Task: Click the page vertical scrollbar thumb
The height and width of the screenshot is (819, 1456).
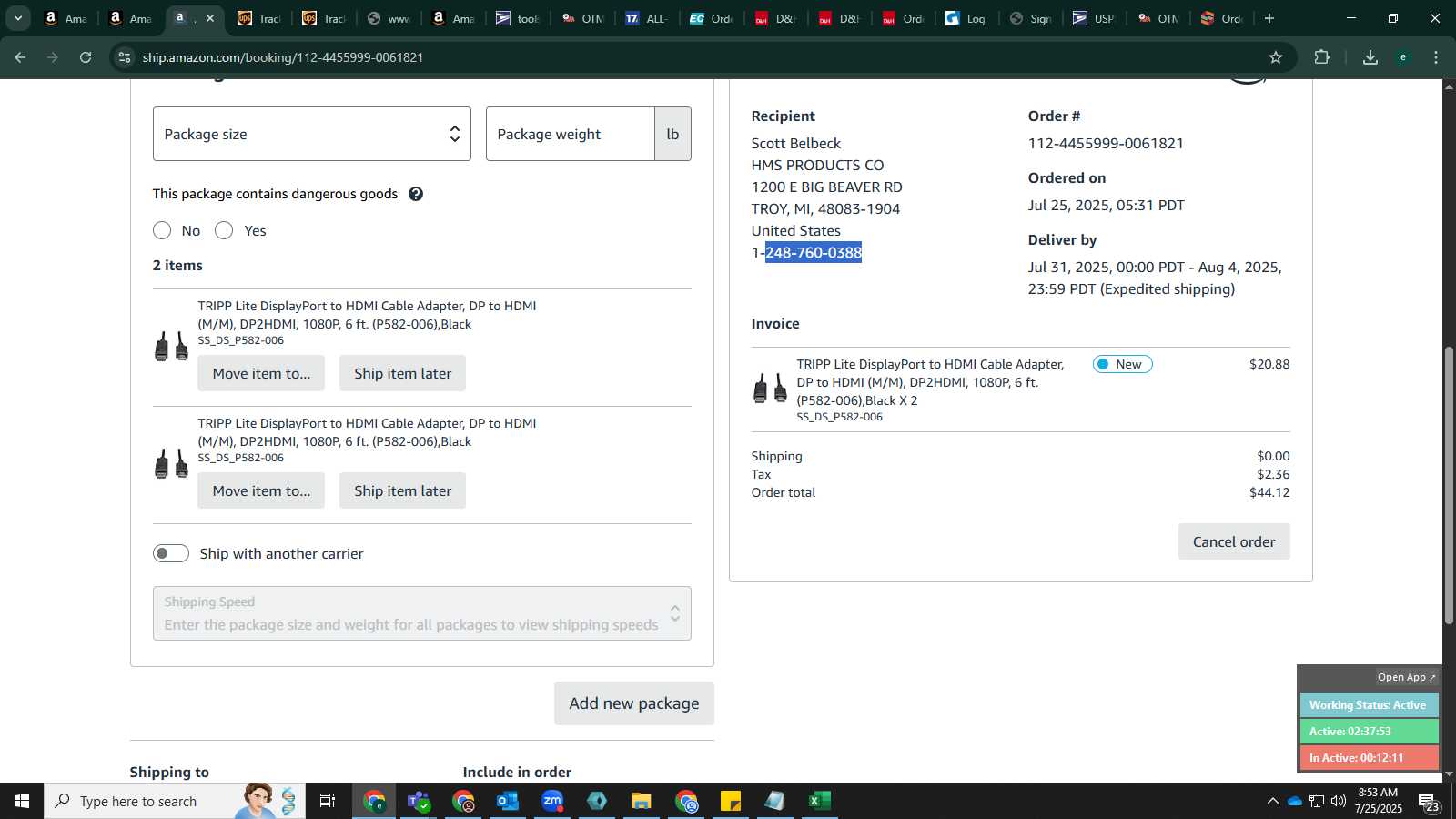Action: (x=1449, y=485)
